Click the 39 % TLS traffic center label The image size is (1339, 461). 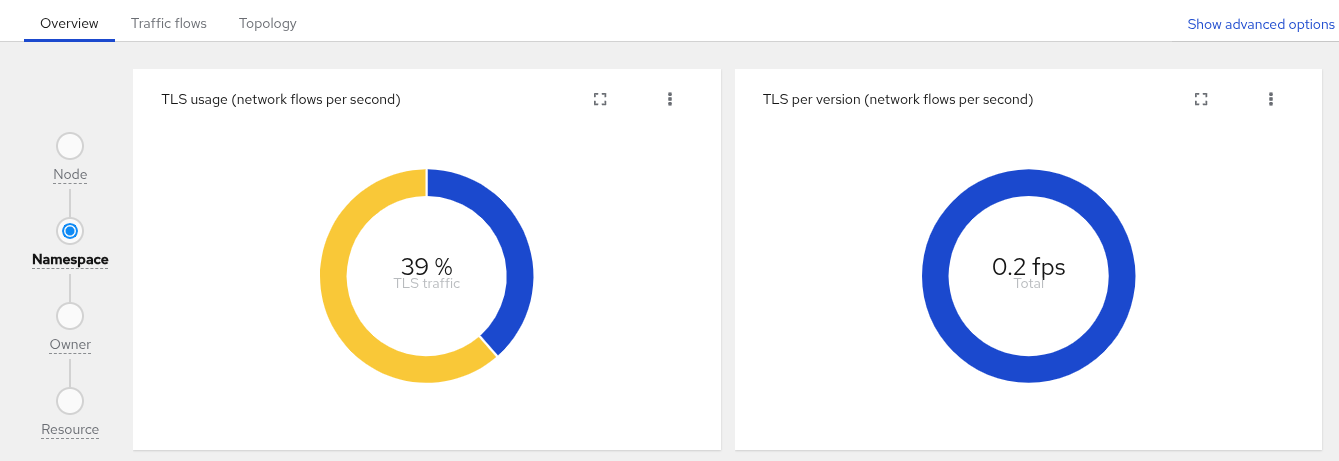427,273
